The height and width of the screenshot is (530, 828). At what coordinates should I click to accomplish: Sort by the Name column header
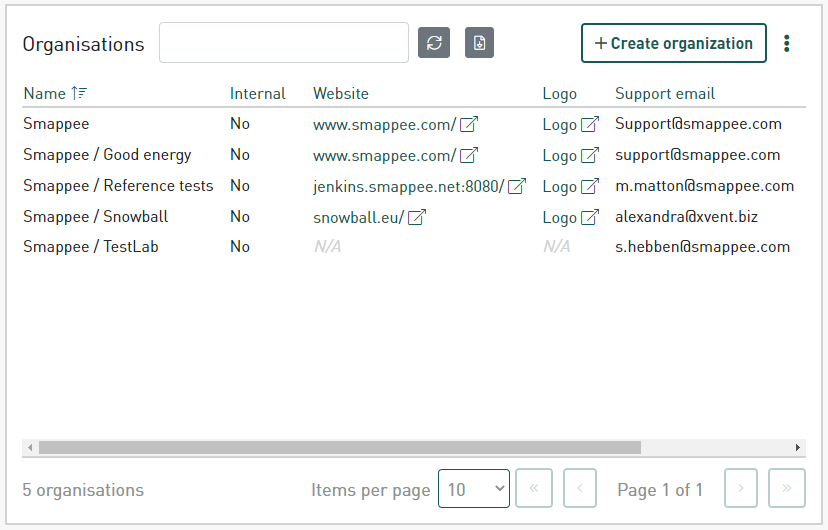coord(45,93)
